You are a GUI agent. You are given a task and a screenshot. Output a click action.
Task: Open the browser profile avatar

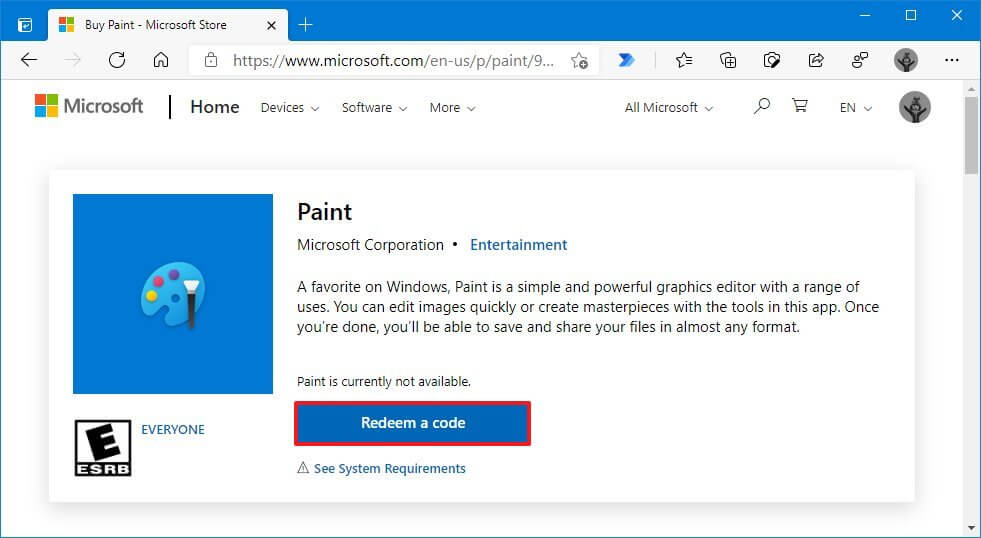[x=905, y=60]
